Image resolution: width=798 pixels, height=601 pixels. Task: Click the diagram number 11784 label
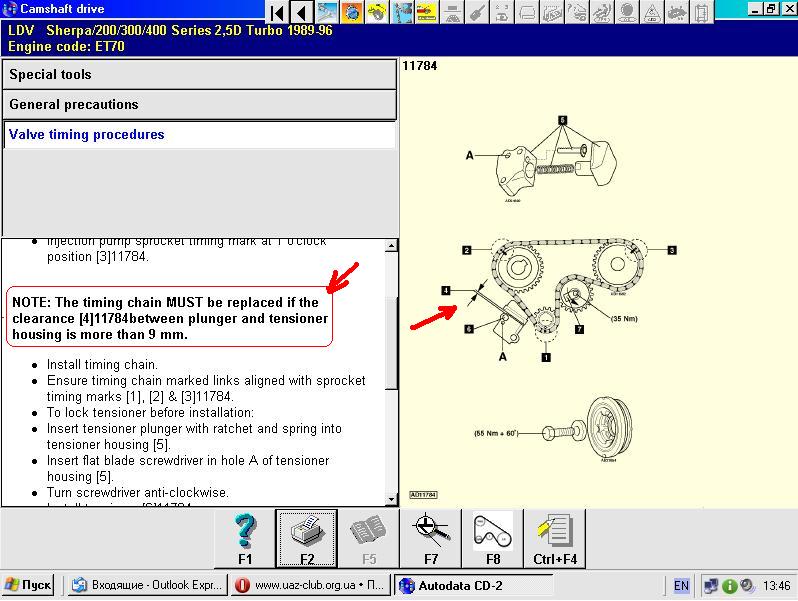tap(419, 66)
